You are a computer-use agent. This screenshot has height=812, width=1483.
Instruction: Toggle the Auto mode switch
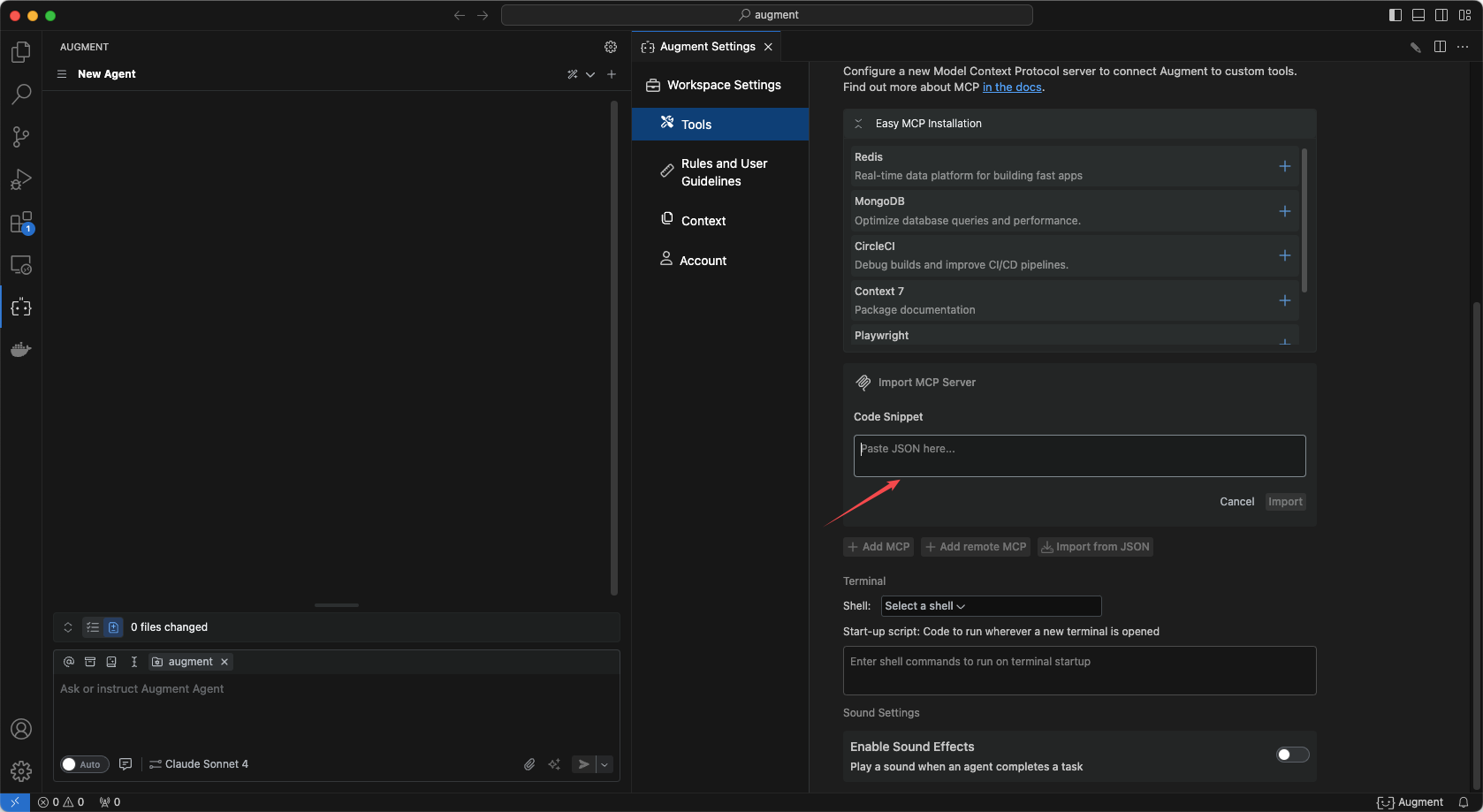(x=85, y=764)
